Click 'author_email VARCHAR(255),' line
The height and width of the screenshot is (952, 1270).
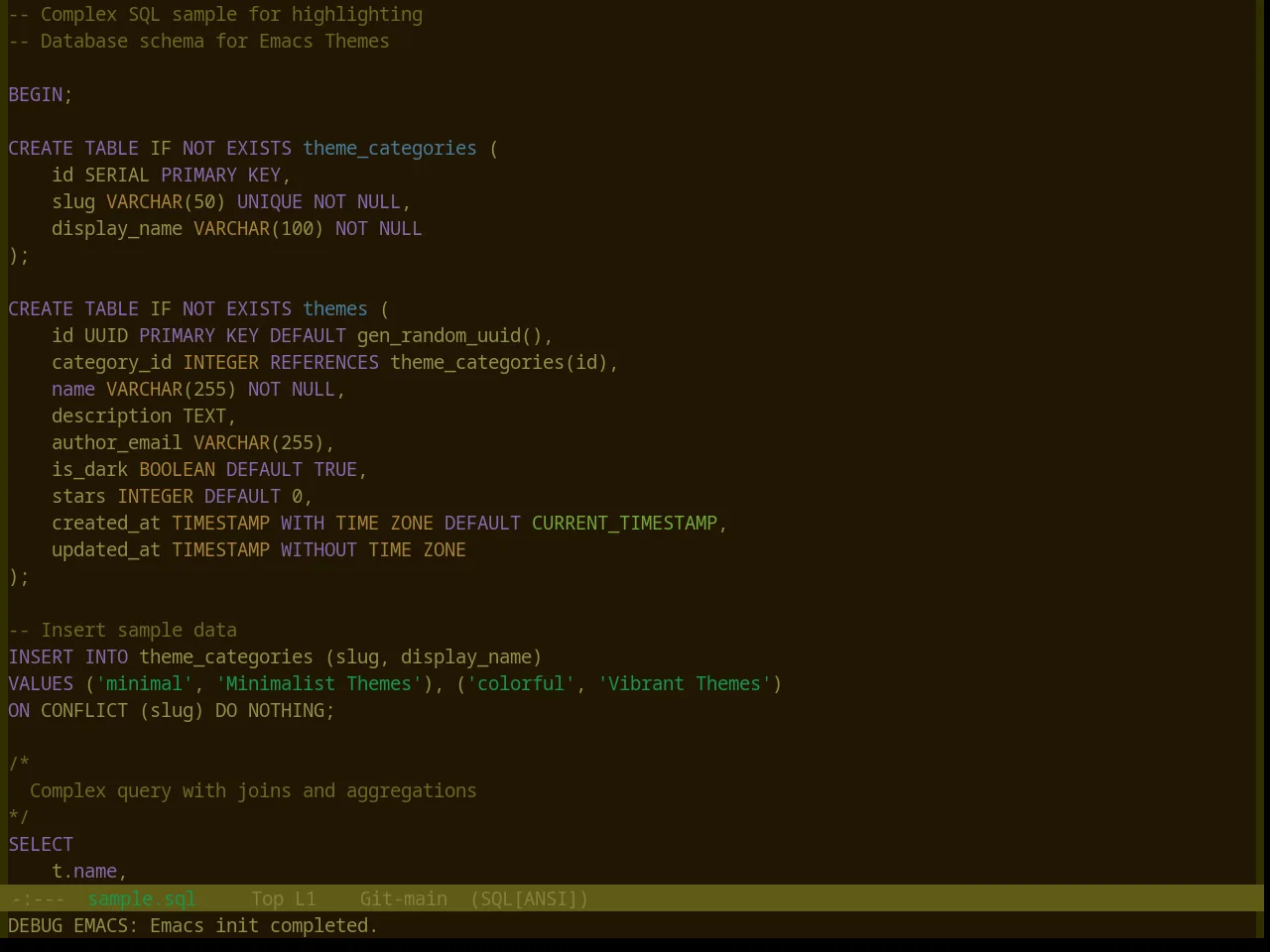[193, 442]
